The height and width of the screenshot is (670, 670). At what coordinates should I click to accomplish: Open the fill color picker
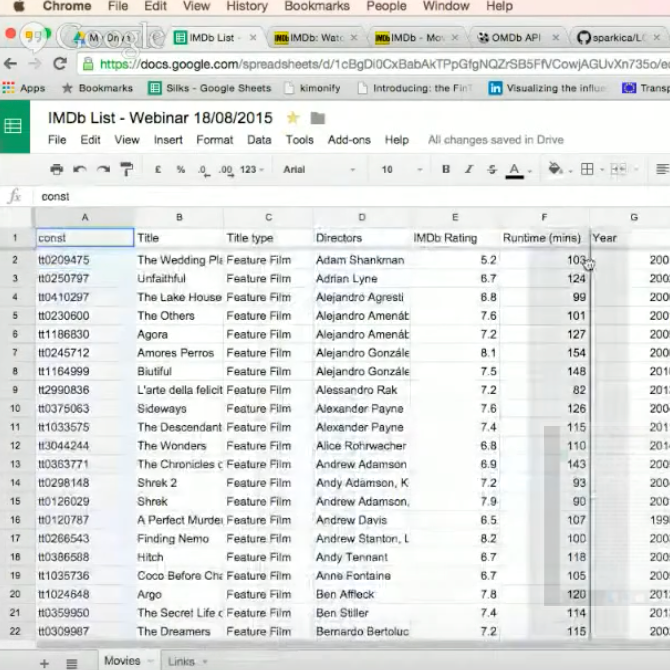[x=555, y=170]
